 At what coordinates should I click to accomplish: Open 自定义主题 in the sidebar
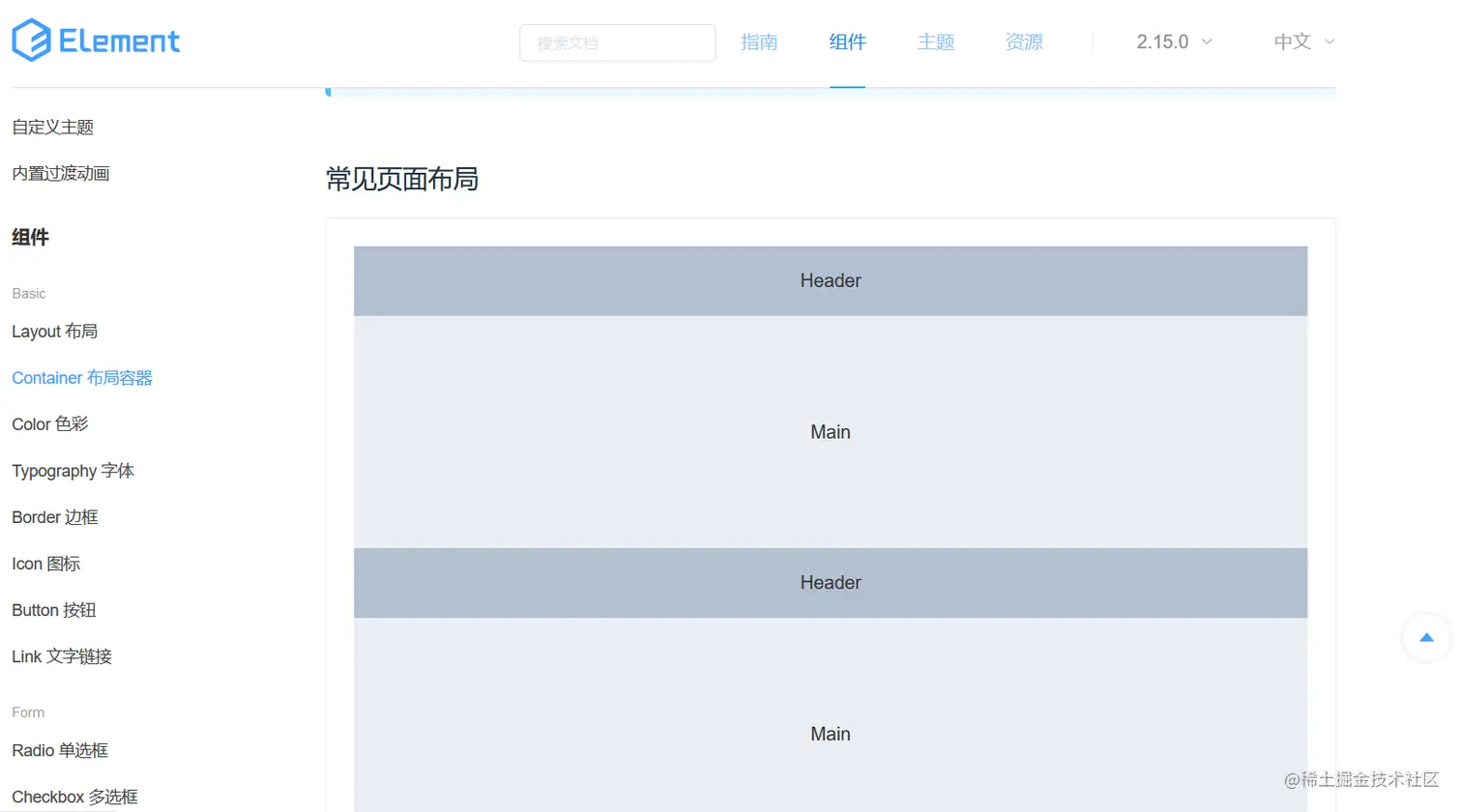click(53, 127)
